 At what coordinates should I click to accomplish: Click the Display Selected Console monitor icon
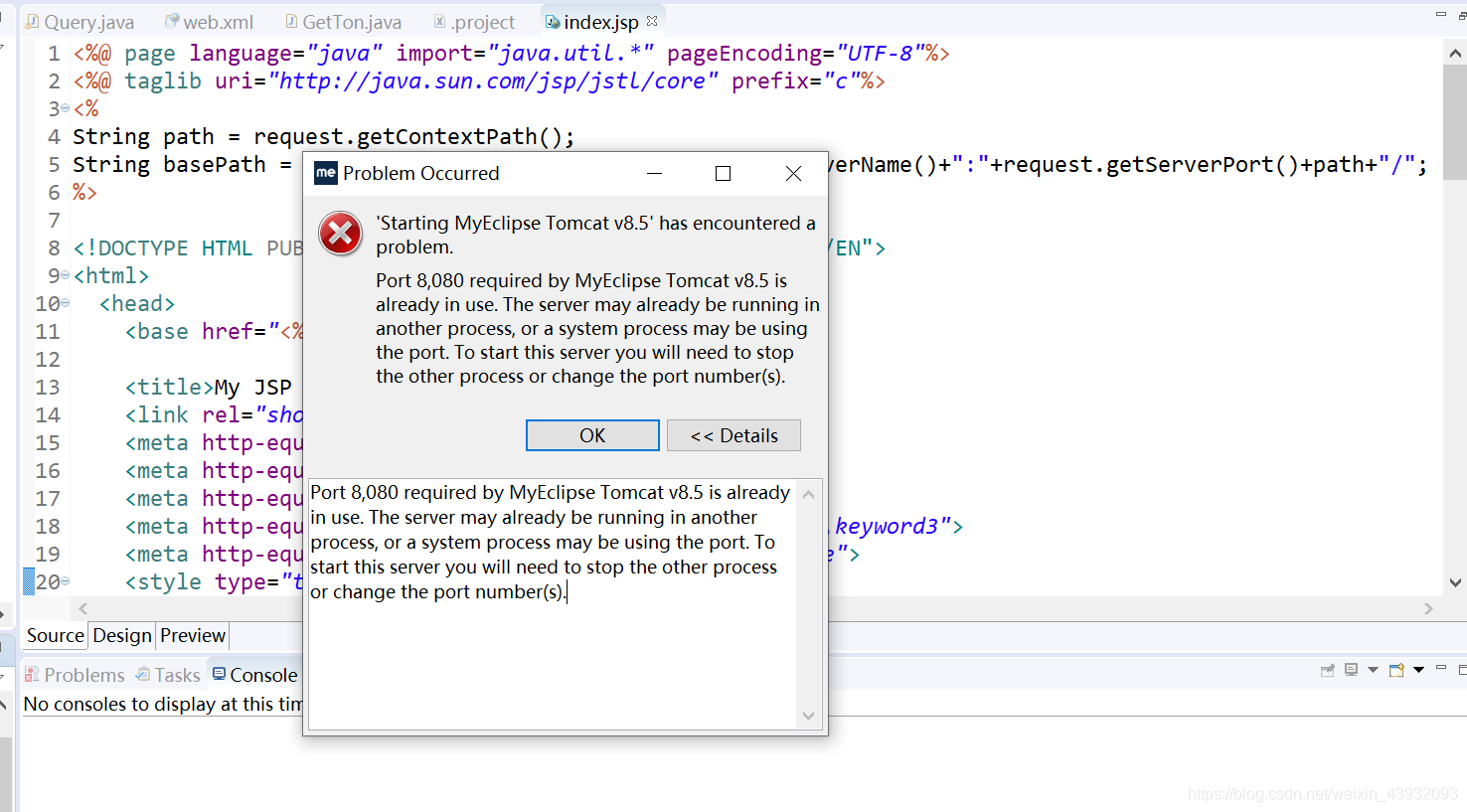pos(1351,670)
